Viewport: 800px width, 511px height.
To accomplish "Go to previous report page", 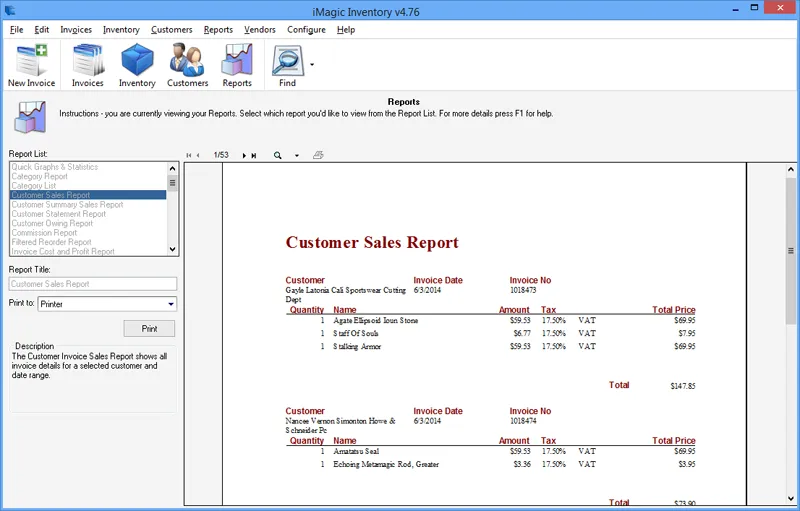I will [198, 156].
